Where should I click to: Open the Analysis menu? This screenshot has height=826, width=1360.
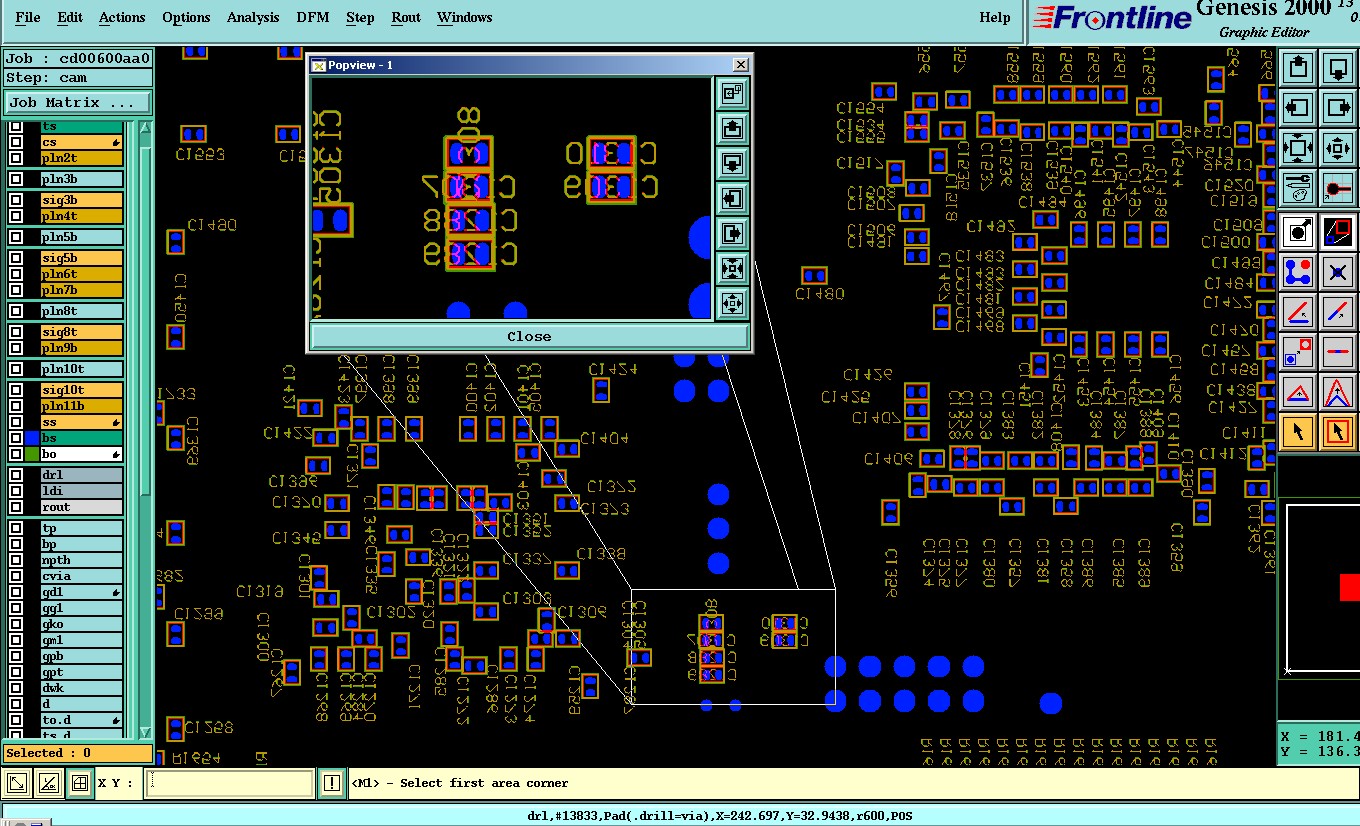coord(253,17)
